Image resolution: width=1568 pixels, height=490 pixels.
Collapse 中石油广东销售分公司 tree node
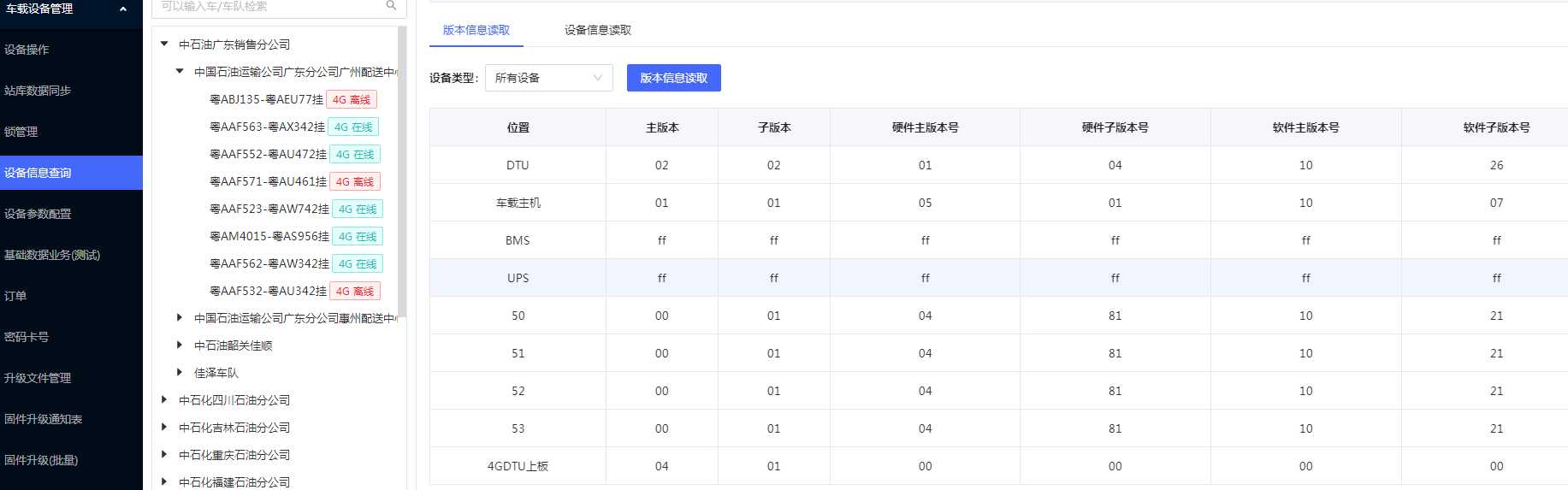coord(164,44)
